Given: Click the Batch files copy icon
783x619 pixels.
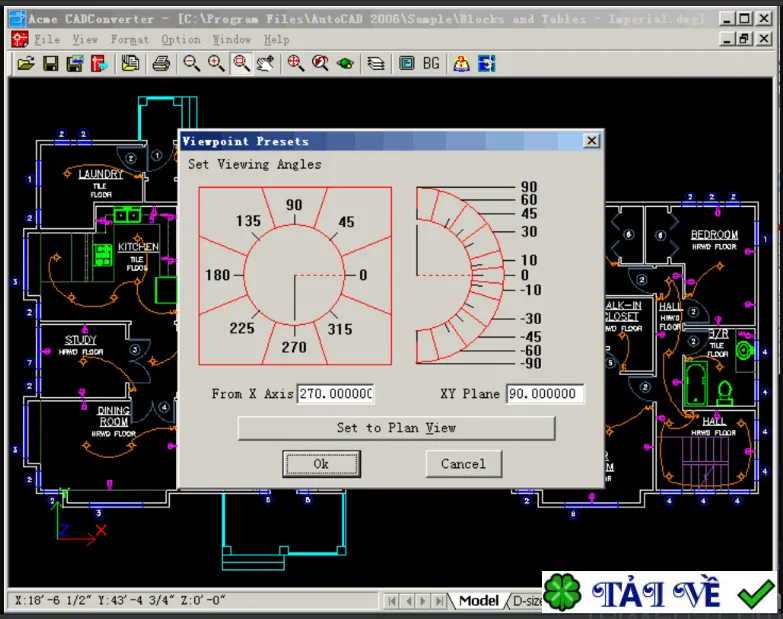Looking at the screenshot, I should [x=130, y=63].
